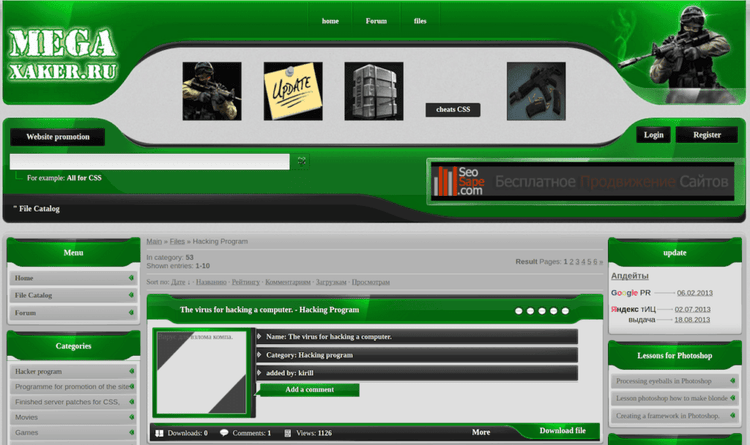750x445 pixels.
Task: Click the Add a comment button
Action: (x=309, y=390)
